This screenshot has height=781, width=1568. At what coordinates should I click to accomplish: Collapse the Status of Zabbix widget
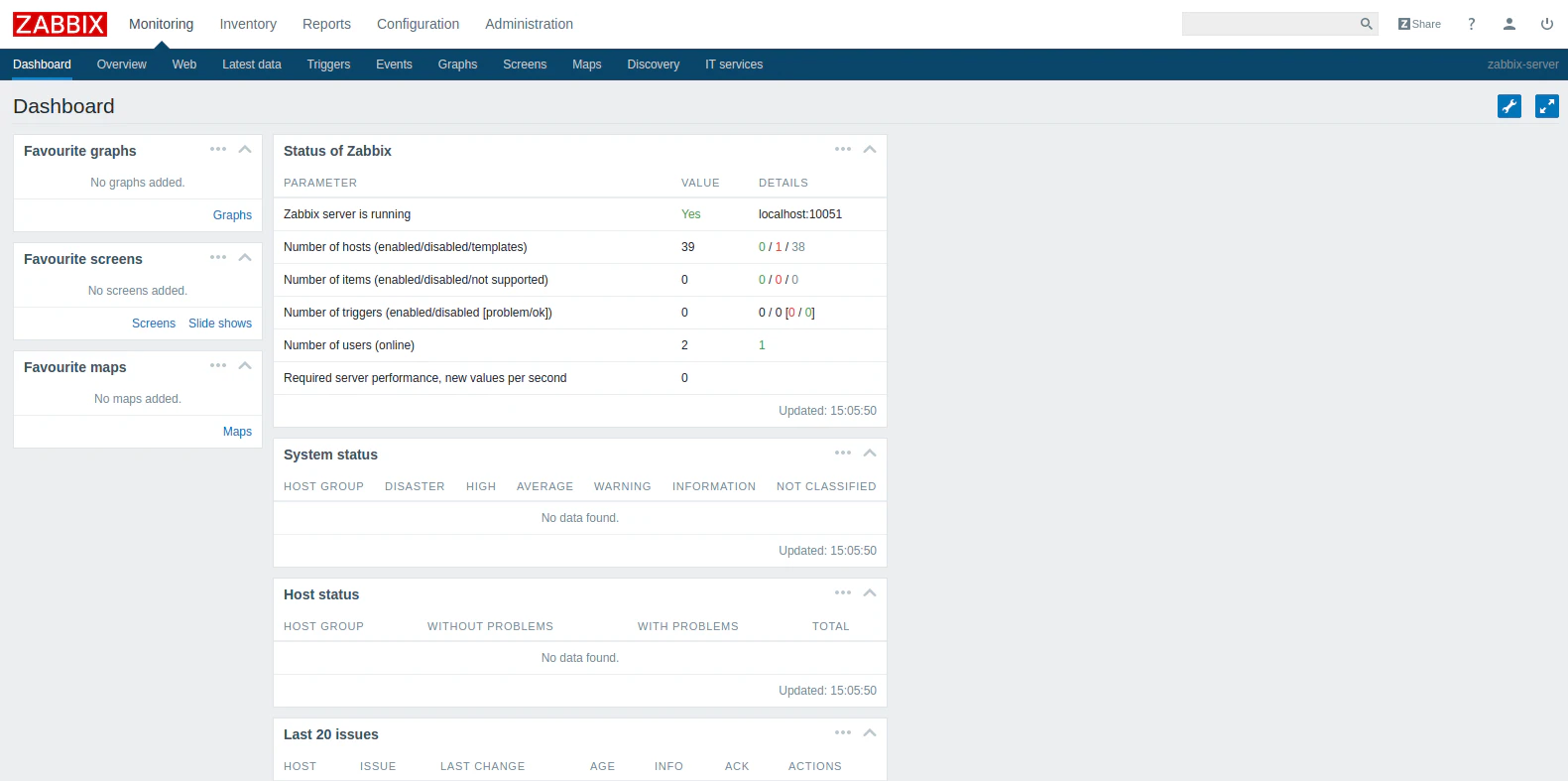(x=870, y=149)
